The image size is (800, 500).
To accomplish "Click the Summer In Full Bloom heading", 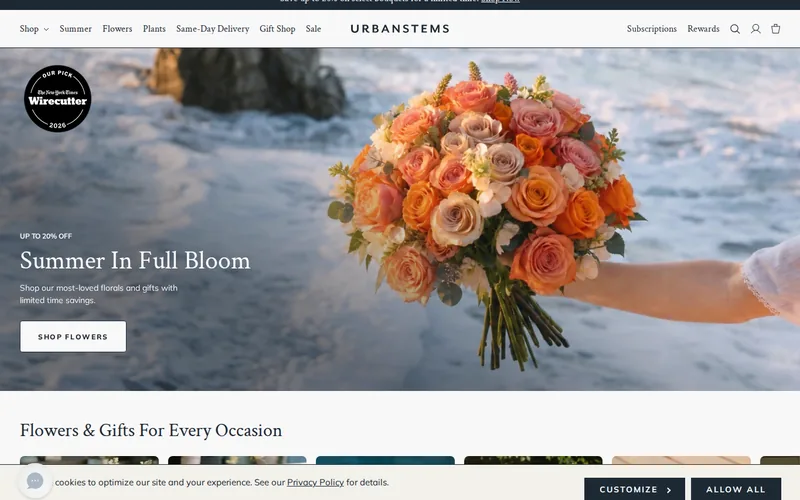I will pos(135,261).
